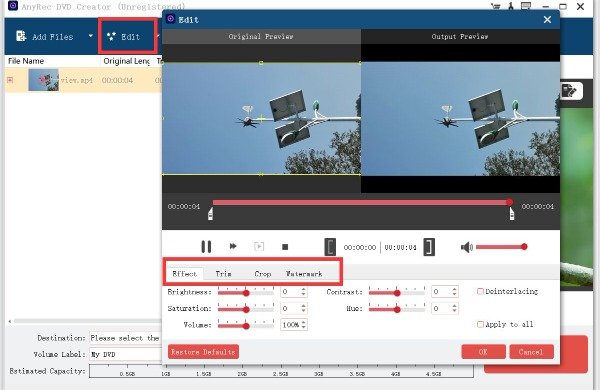Click the Saturation slider handle

pos(246,309)
